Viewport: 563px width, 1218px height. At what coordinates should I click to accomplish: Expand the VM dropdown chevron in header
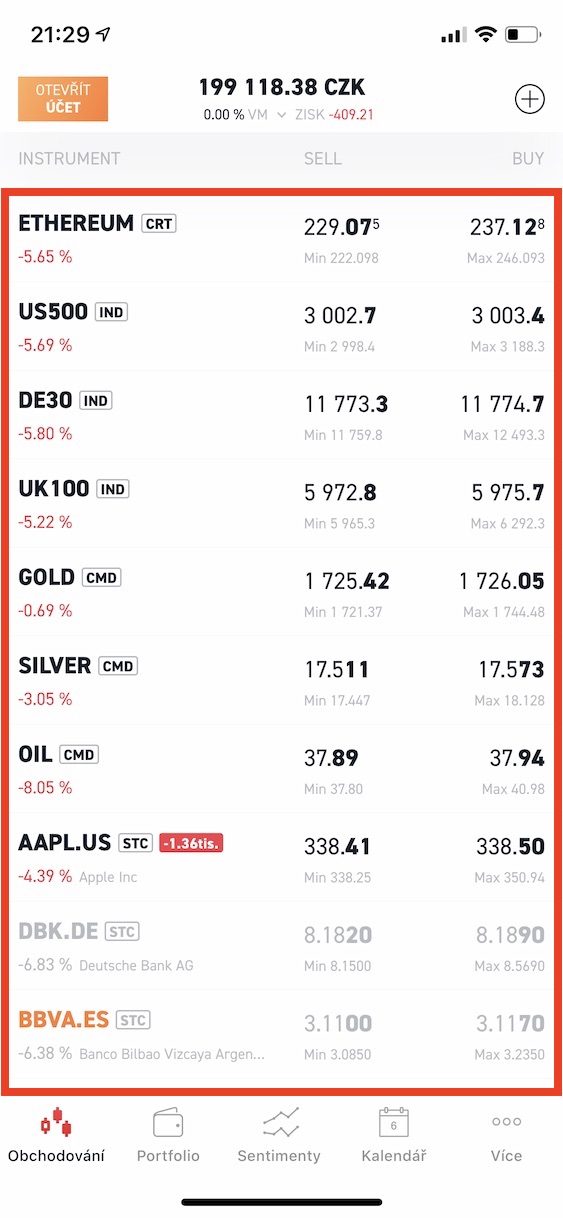pyautogui.click(x=283, y=115)
